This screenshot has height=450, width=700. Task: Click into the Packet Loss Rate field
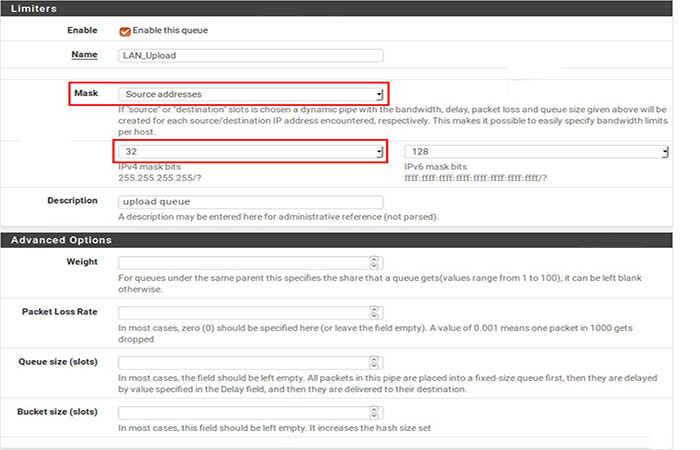click(x=250, y=312)
